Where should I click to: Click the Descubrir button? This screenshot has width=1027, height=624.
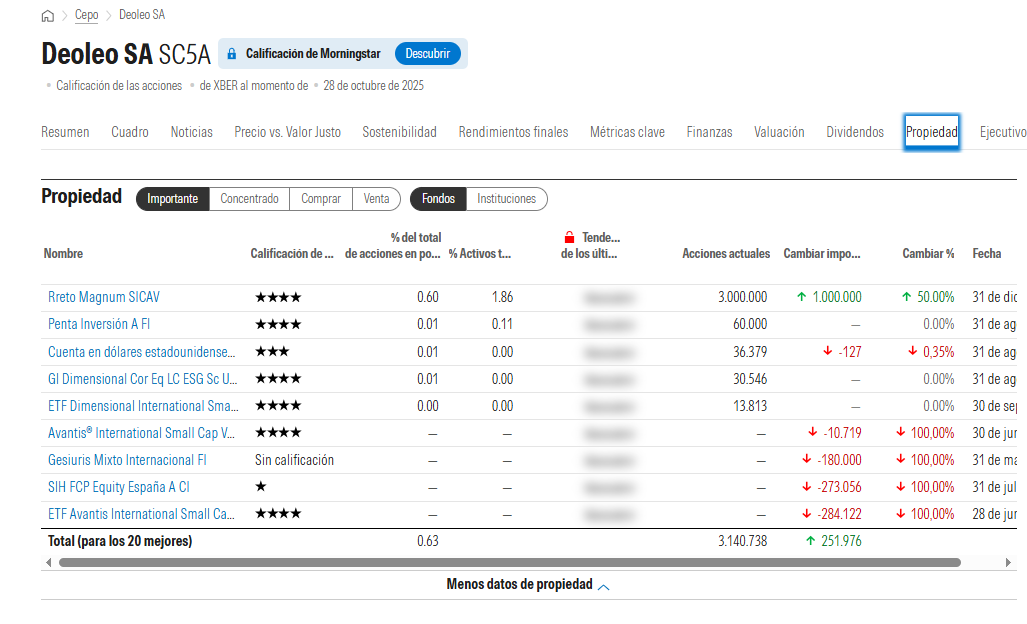click(428, 54)
